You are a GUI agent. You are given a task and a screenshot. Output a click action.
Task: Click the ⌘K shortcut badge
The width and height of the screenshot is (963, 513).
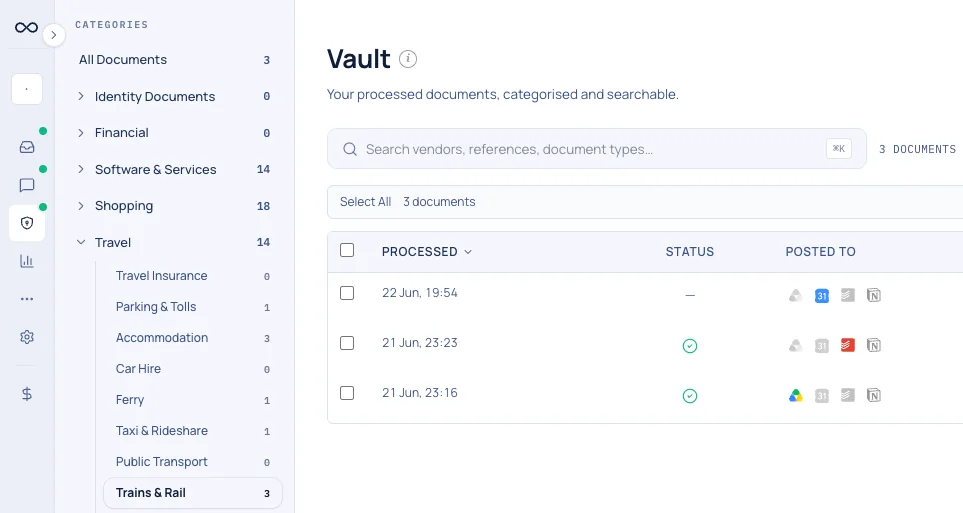(x=839, y=149)
